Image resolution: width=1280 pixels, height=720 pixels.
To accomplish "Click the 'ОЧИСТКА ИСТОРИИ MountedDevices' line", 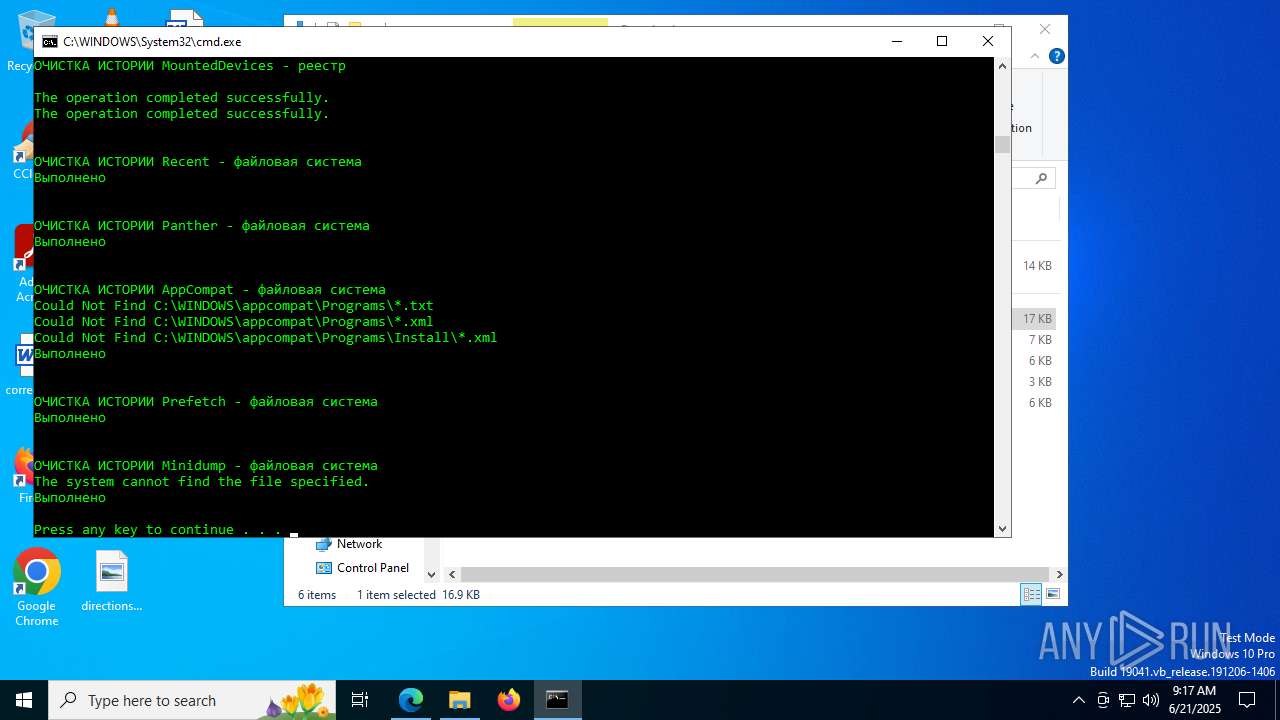I will click(189, 66).
